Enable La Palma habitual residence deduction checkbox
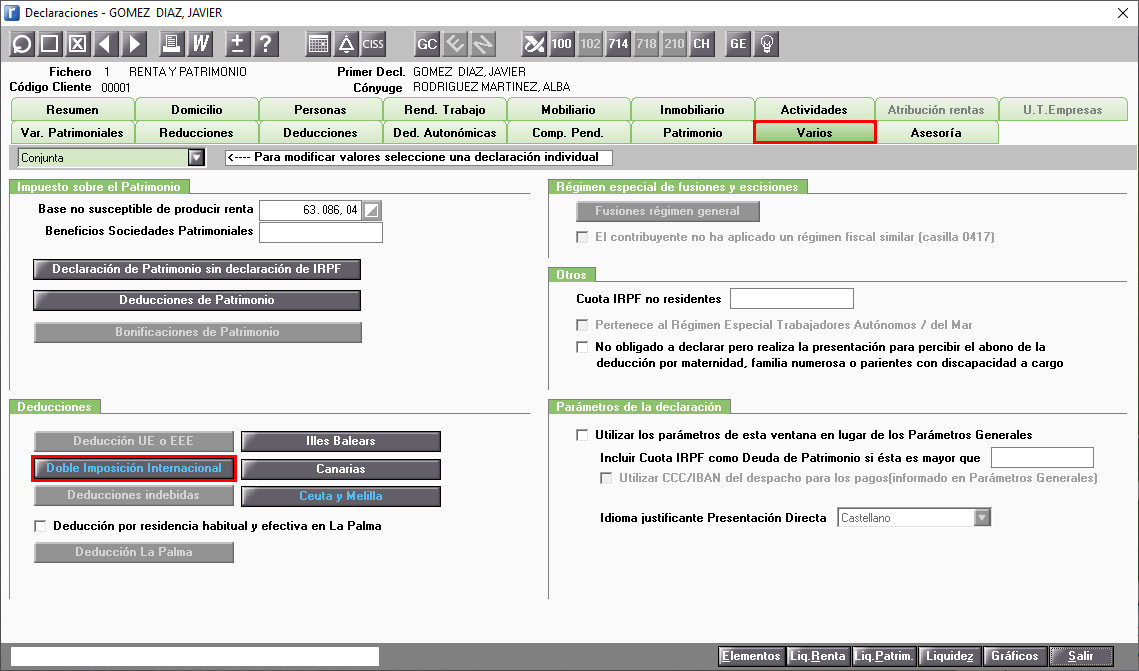This screenshot has width=1139, height=671. click(x=41, y=526)
